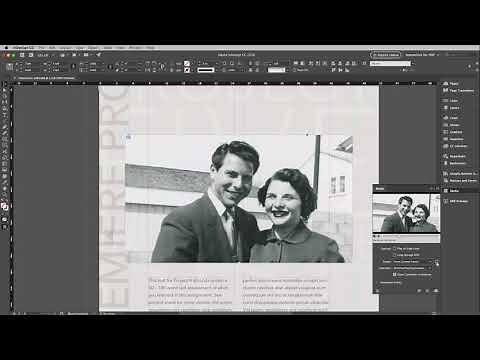Click the Media panel flyout menu
This screenshot has width=480, height=360.
(x=437, y=189)
